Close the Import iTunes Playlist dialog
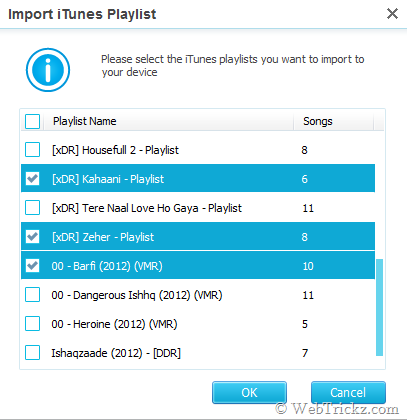Image resolution: width=407 pixels, height=420 pixels. [392, 14]
